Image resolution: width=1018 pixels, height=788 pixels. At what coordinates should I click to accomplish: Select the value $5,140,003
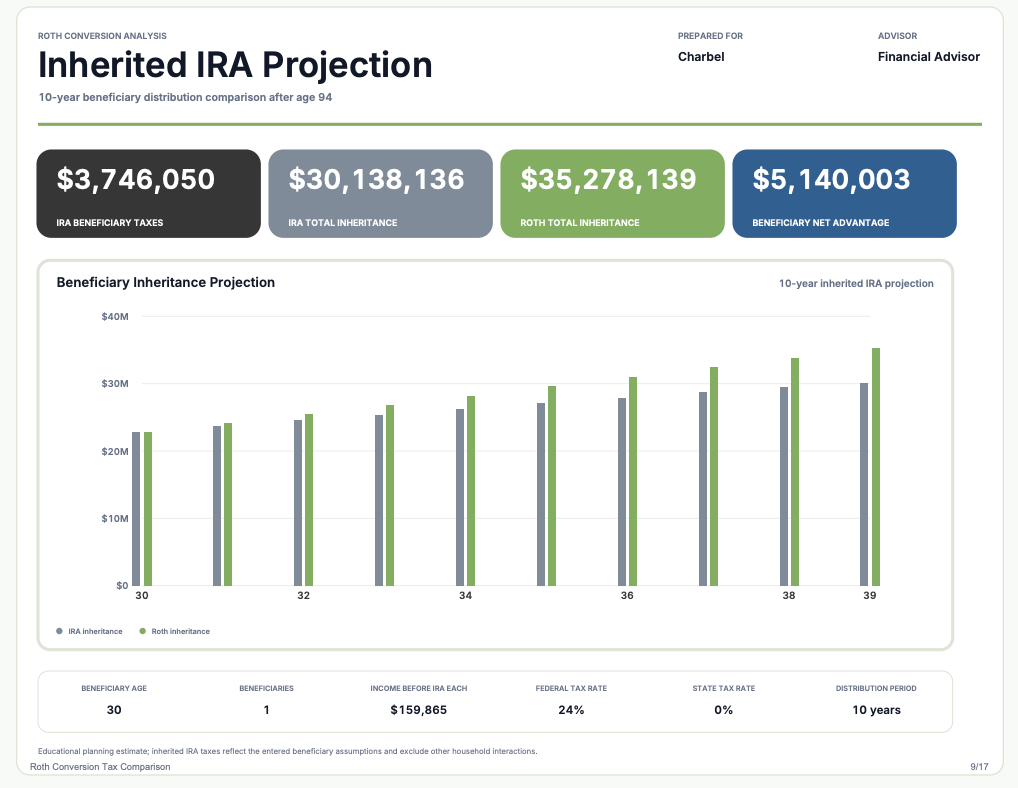click(831, 179)
